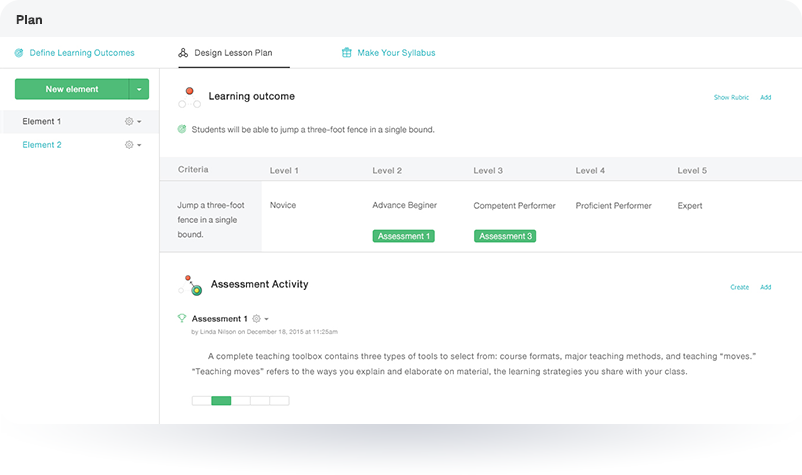Click the Assessment 3 tag under Level 3

(505, 236)
